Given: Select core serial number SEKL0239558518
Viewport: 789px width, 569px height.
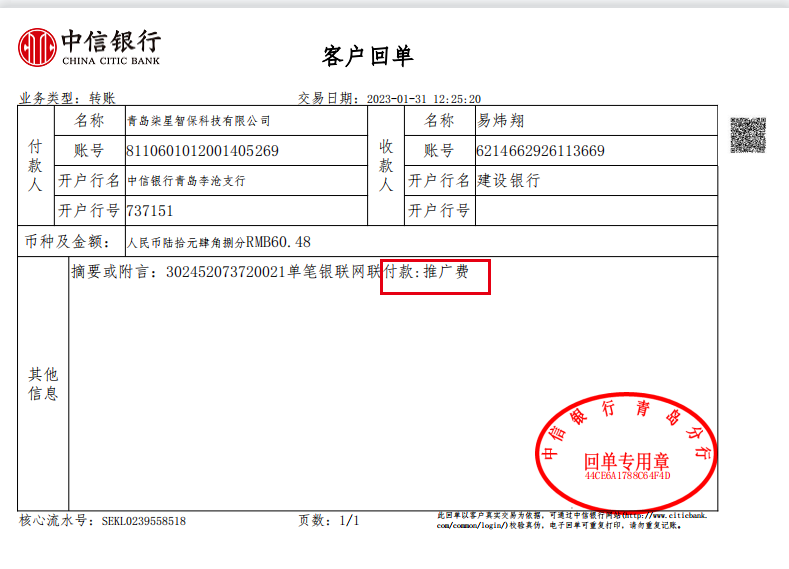Looking at the screenshot, I should 143,521.
